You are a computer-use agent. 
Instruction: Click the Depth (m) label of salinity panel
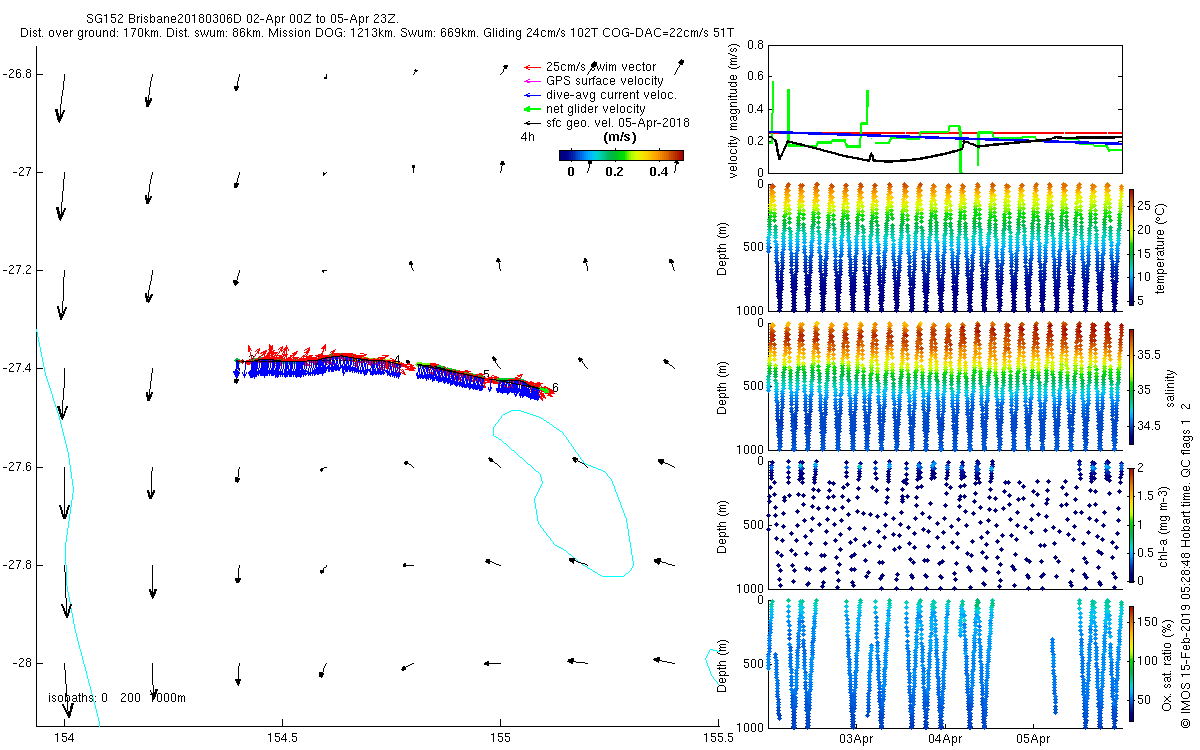(x=724, y=388)
